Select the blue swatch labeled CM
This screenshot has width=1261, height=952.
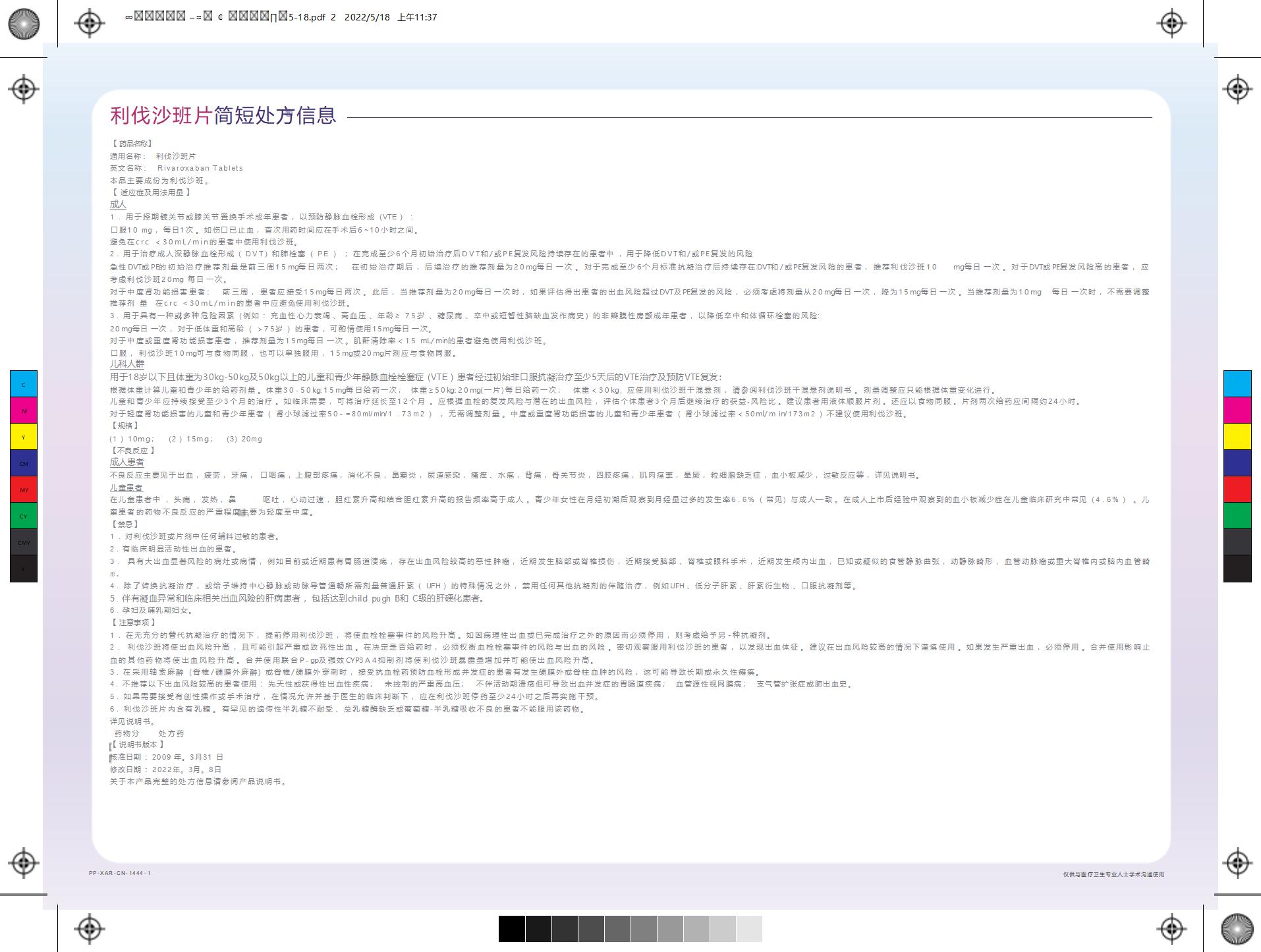[x=24, y=463]
